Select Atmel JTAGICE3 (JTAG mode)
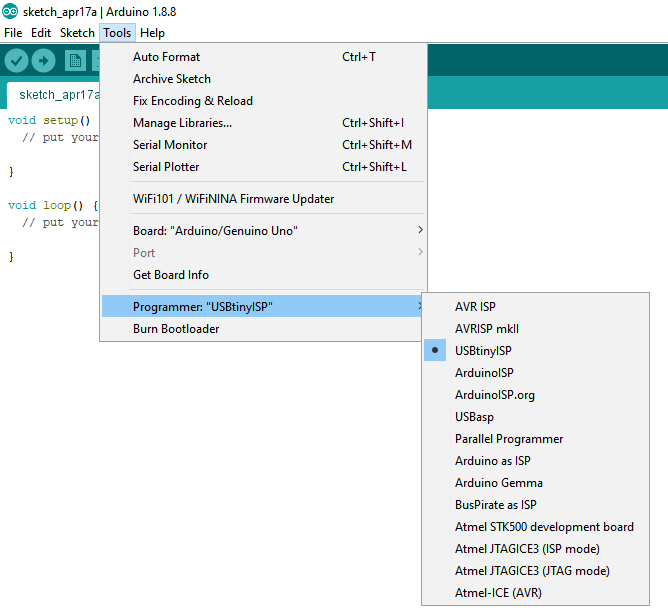The image size is (668, 612). [536, 571]
